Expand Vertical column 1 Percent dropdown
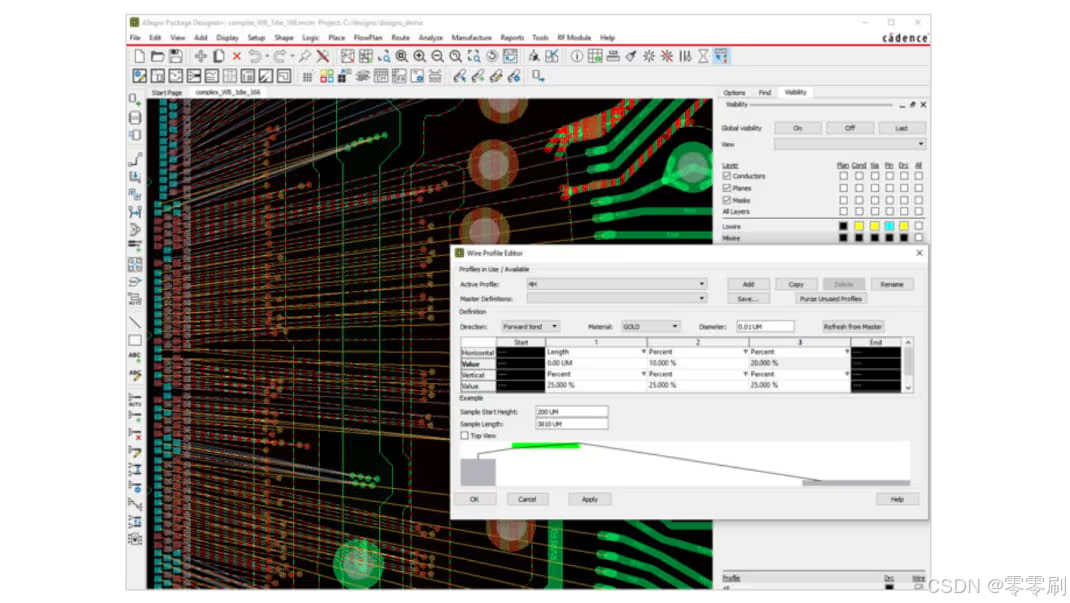Viewport: 1070px width, 603px height. (643, 374)
